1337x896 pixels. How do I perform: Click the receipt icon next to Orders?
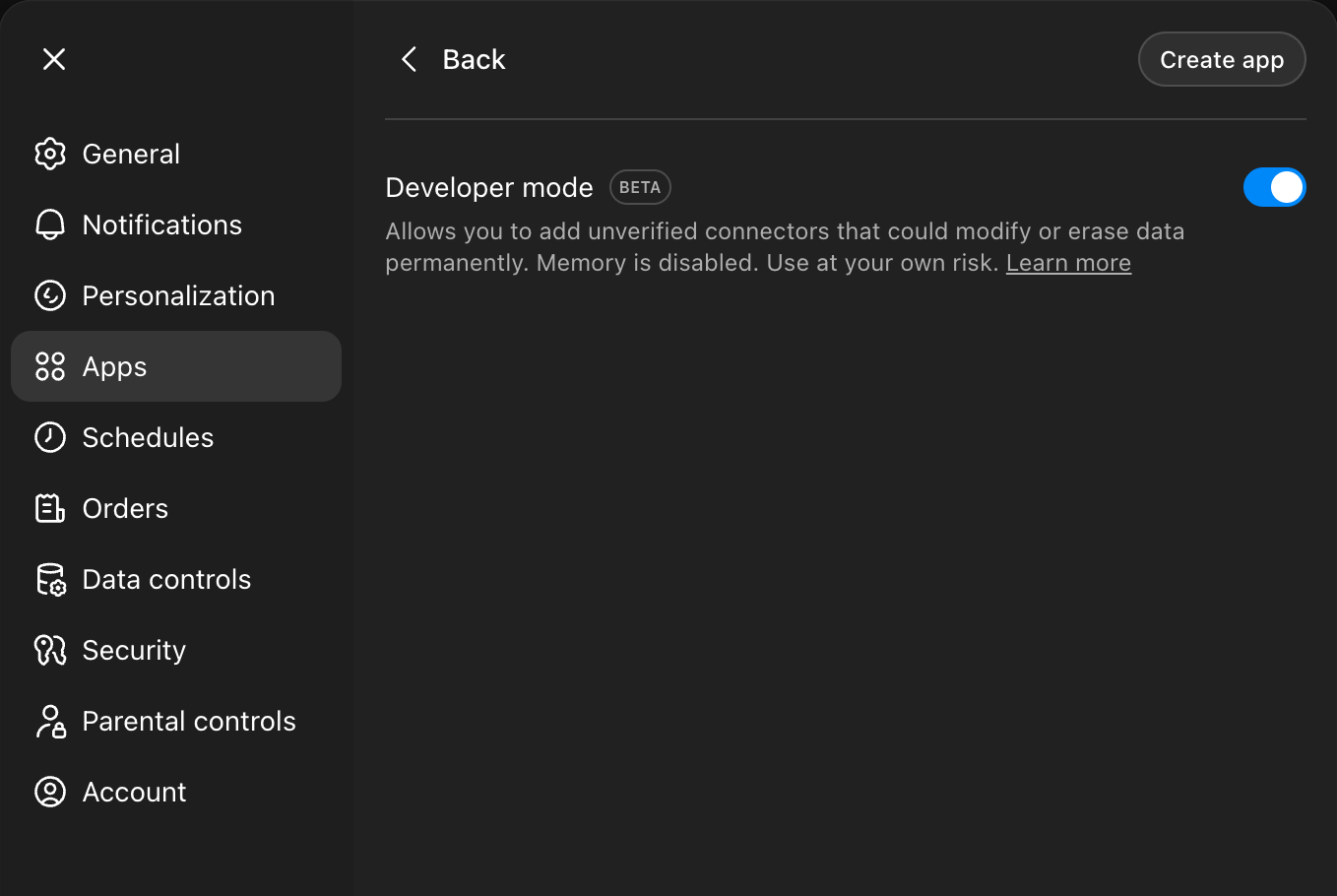[x=50, y=508]
